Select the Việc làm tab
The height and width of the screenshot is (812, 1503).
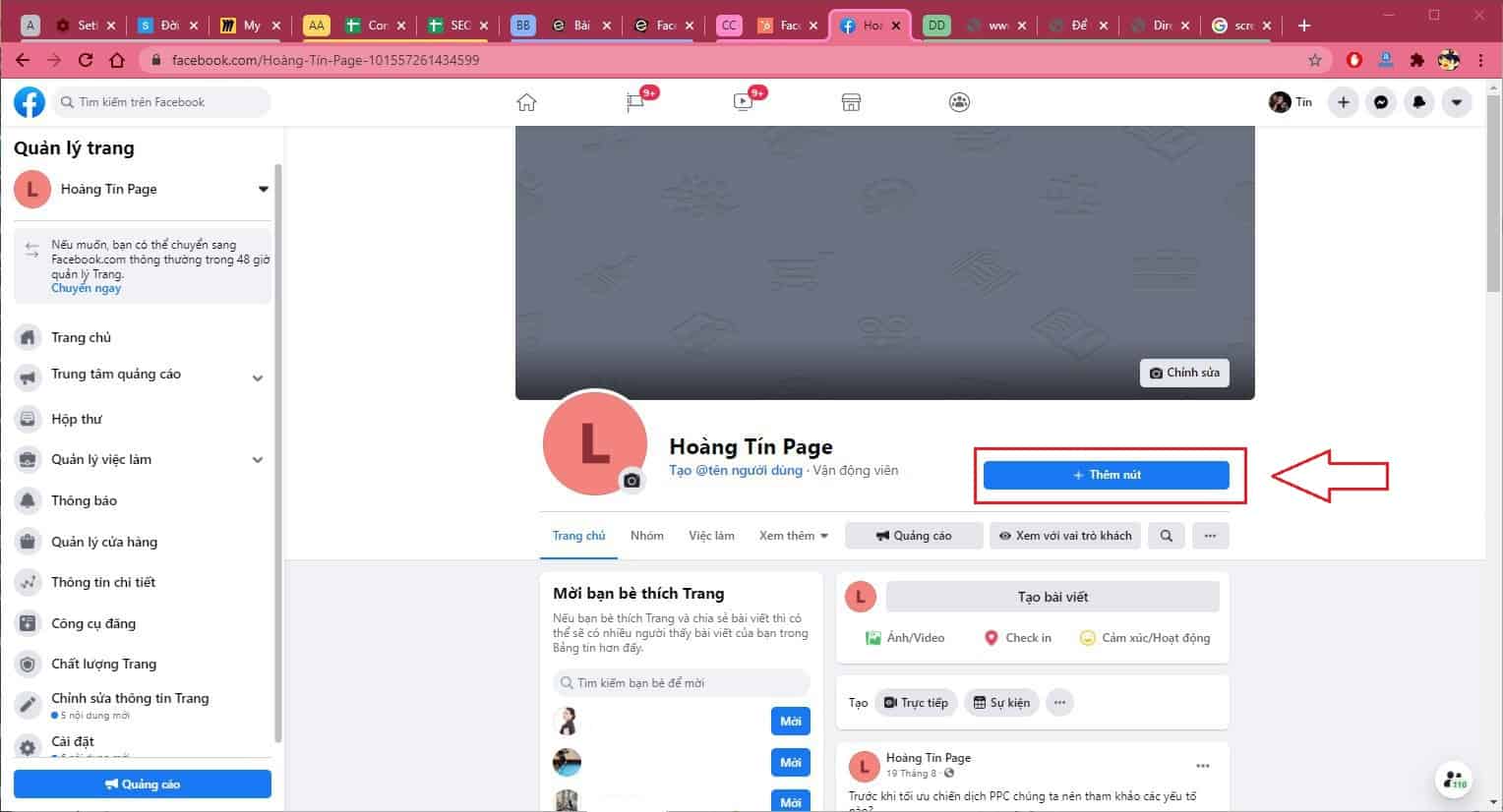click(x=711, y=536)
